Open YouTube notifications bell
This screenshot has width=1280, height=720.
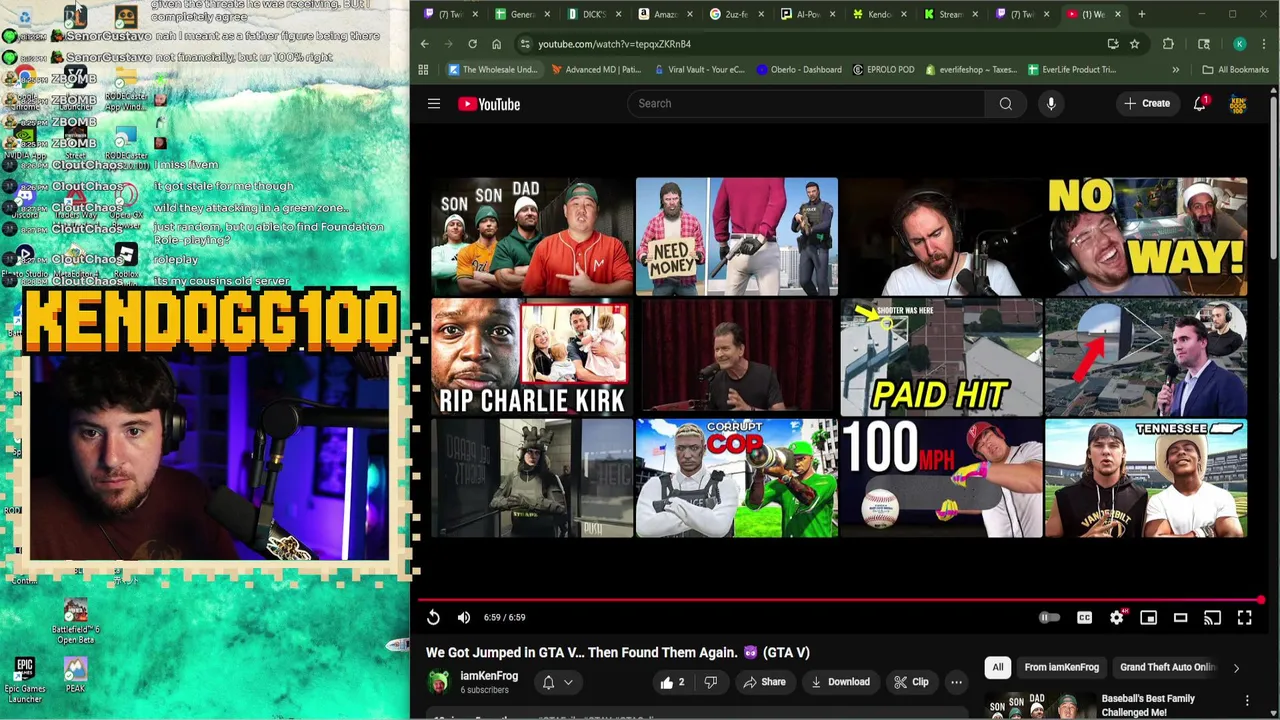(1200, 104)
